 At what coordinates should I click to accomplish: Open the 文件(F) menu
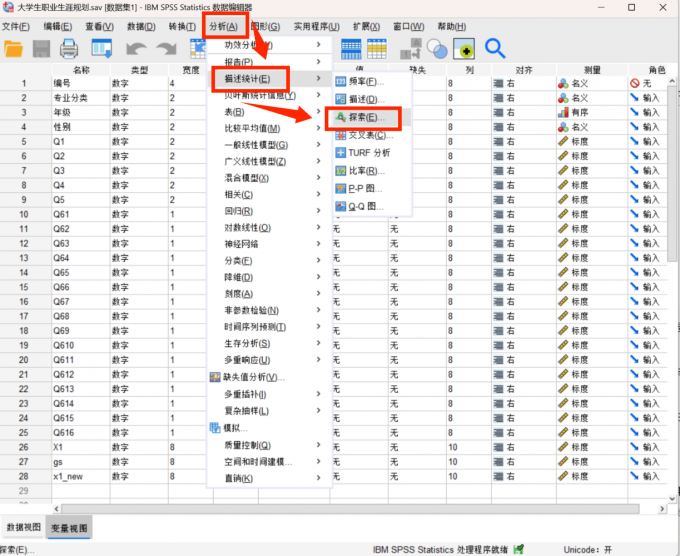point(16,27)
